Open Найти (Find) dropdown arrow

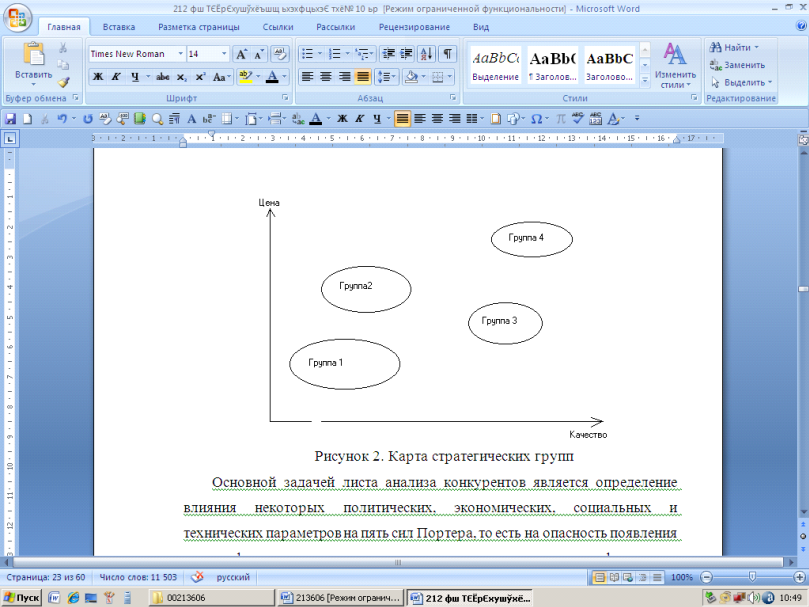click(x=756, y=47)
